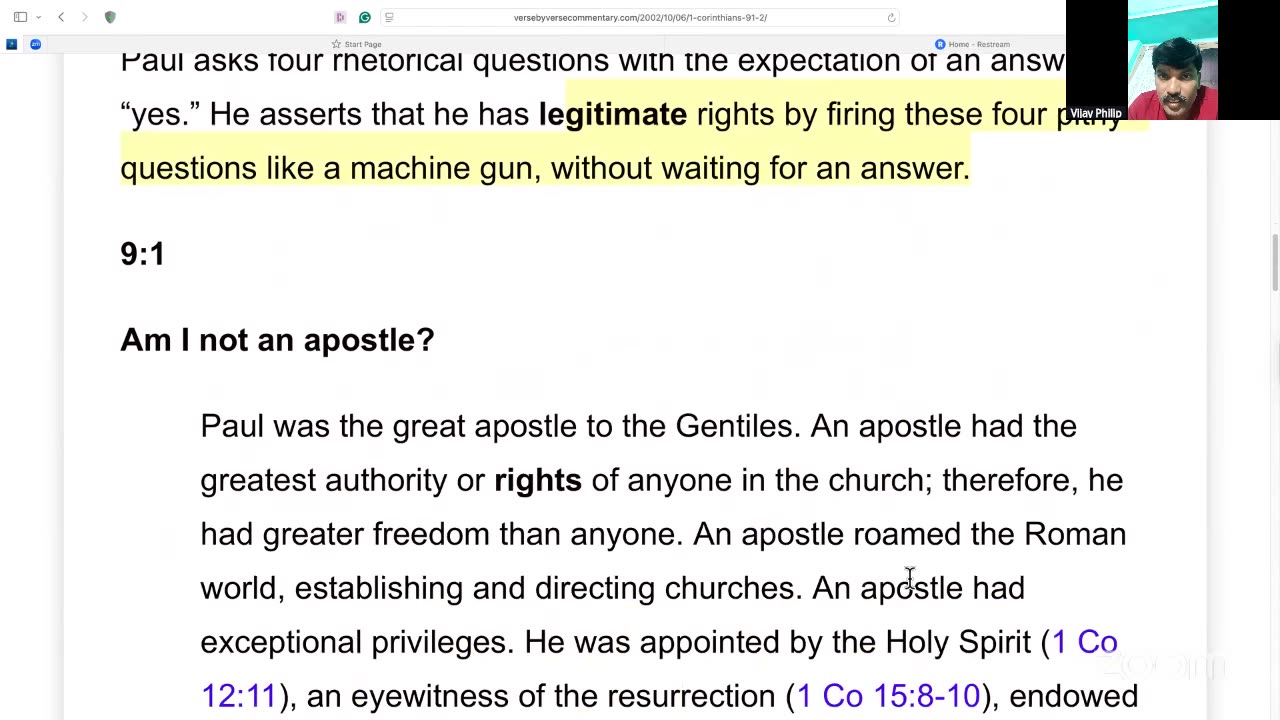Open the privacy shield report
The height and width of the screenshot is (720, 1280).
click(110, 17)
